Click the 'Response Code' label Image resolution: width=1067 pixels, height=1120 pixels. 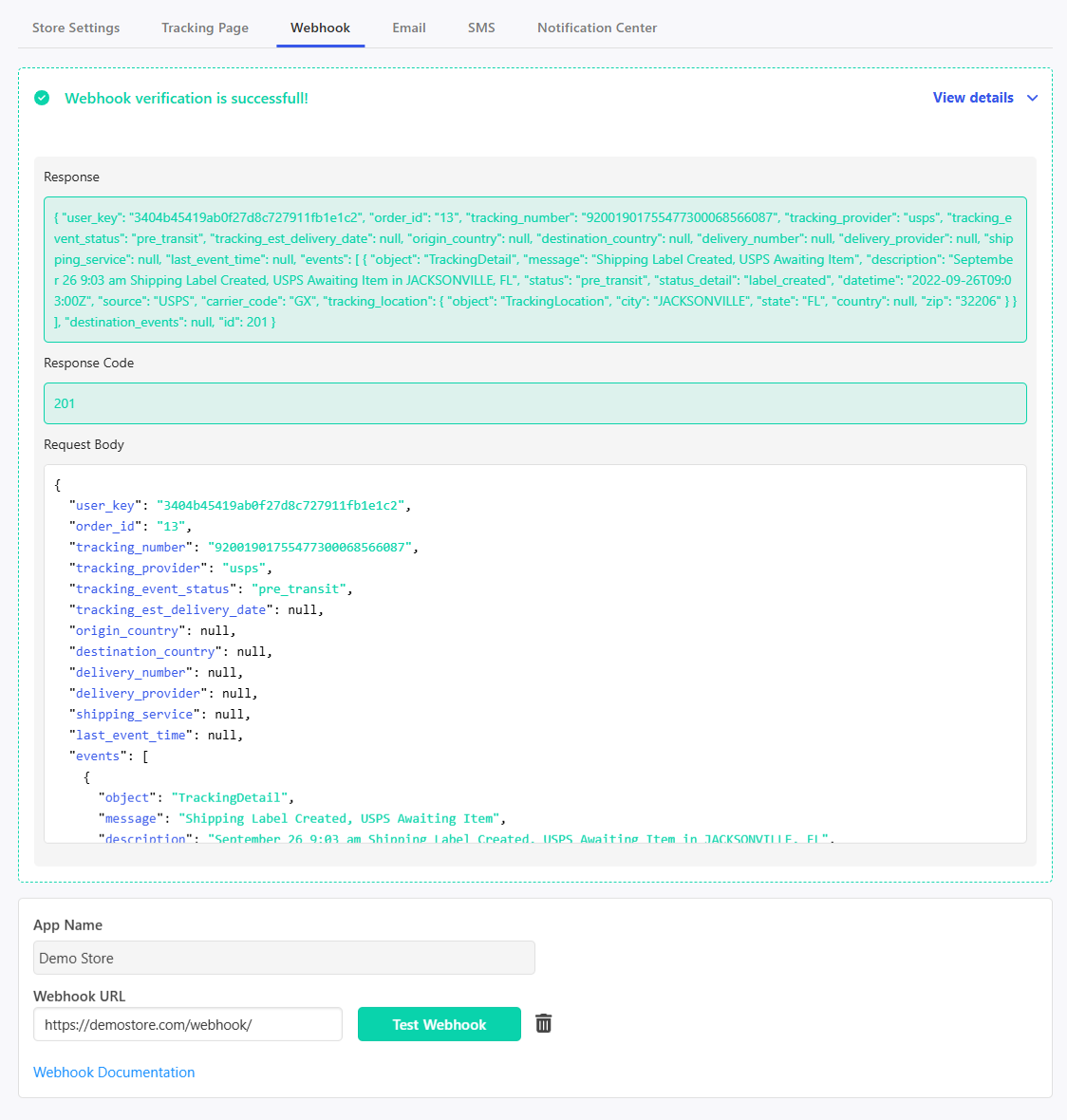click(x=88, y=363)
